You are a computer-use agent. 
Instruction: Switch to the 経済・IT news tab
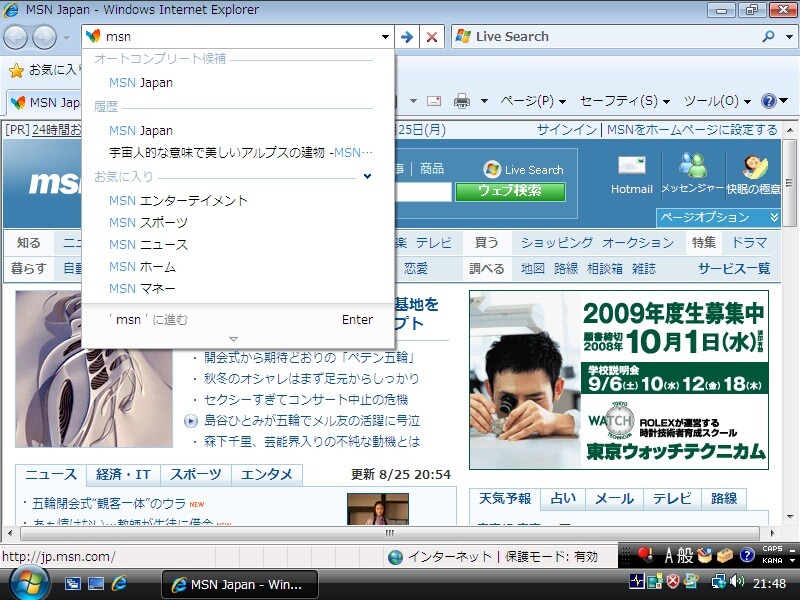coord(123,475)
